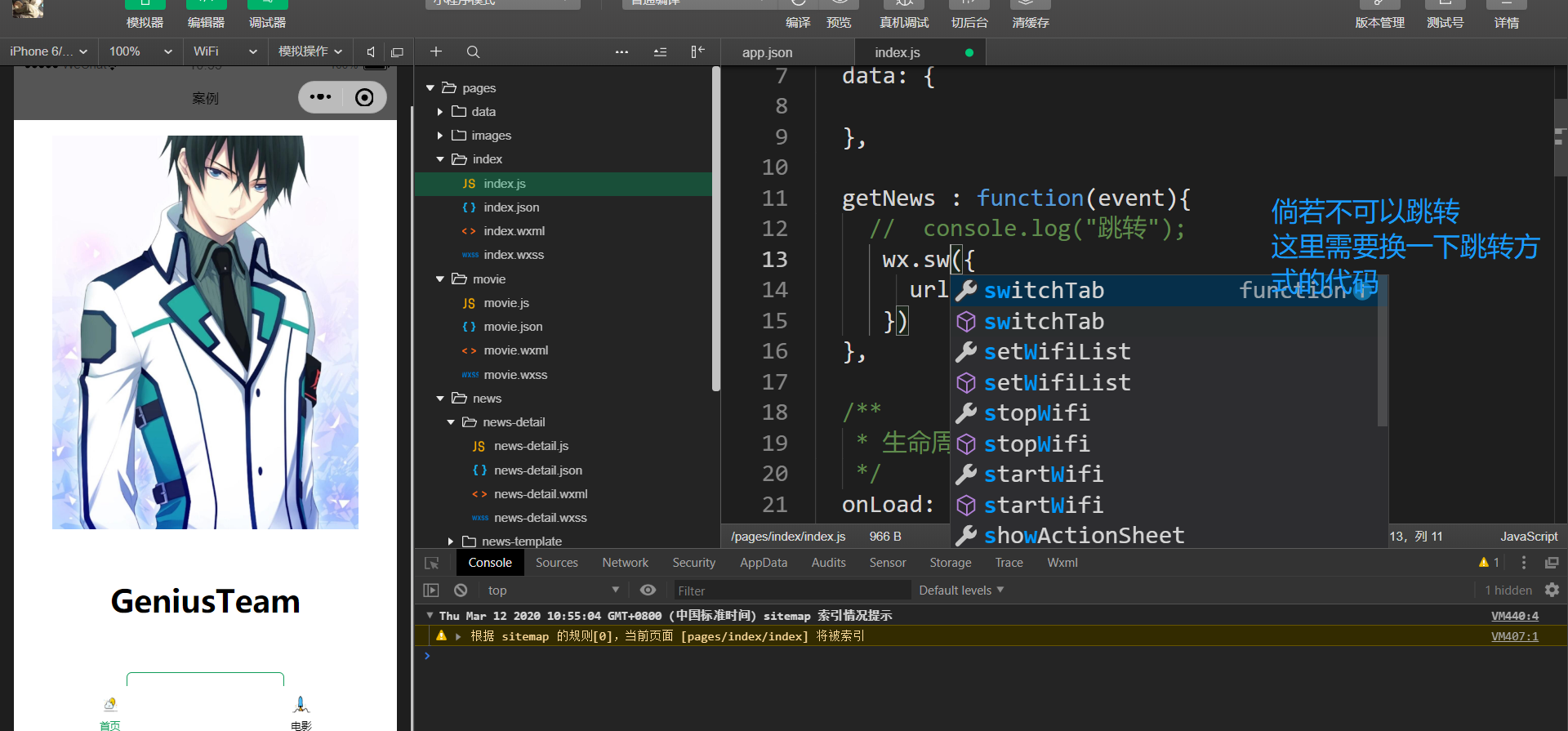Open the WiFi network dropdown
Viewport: 1568px width, 731px height.
pos(225,51)
